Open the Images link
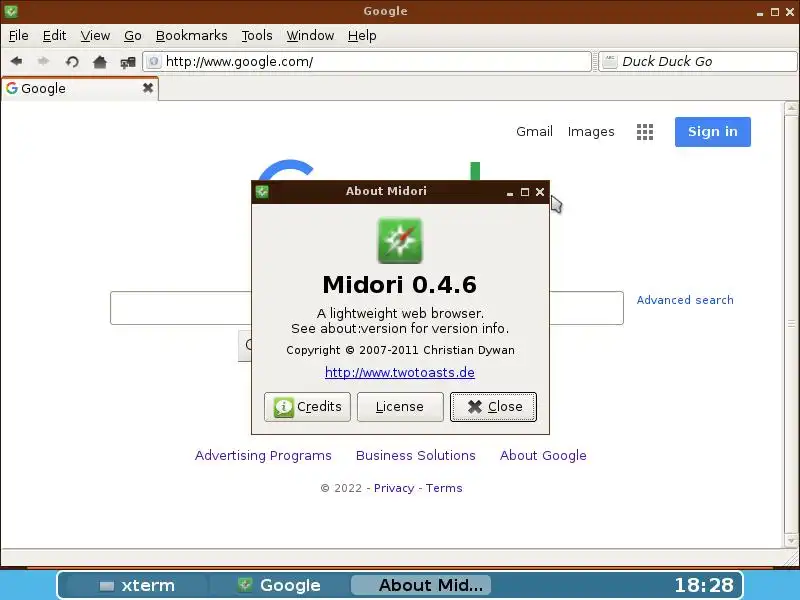The height and width of the screenshot is (600, 800). click(591, 132)
